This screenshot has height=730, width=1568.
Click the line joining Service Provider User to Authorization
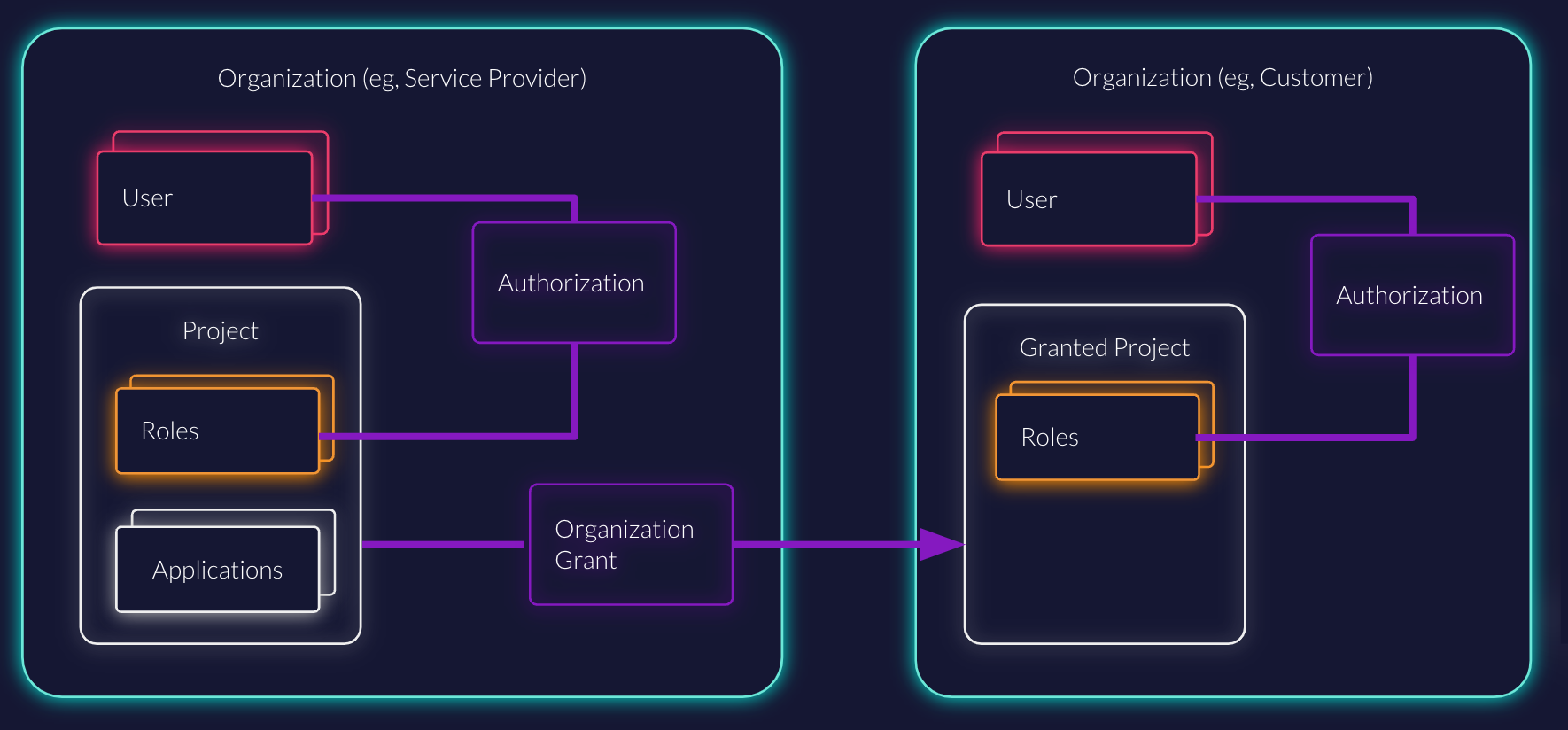(x=443, y=198)
